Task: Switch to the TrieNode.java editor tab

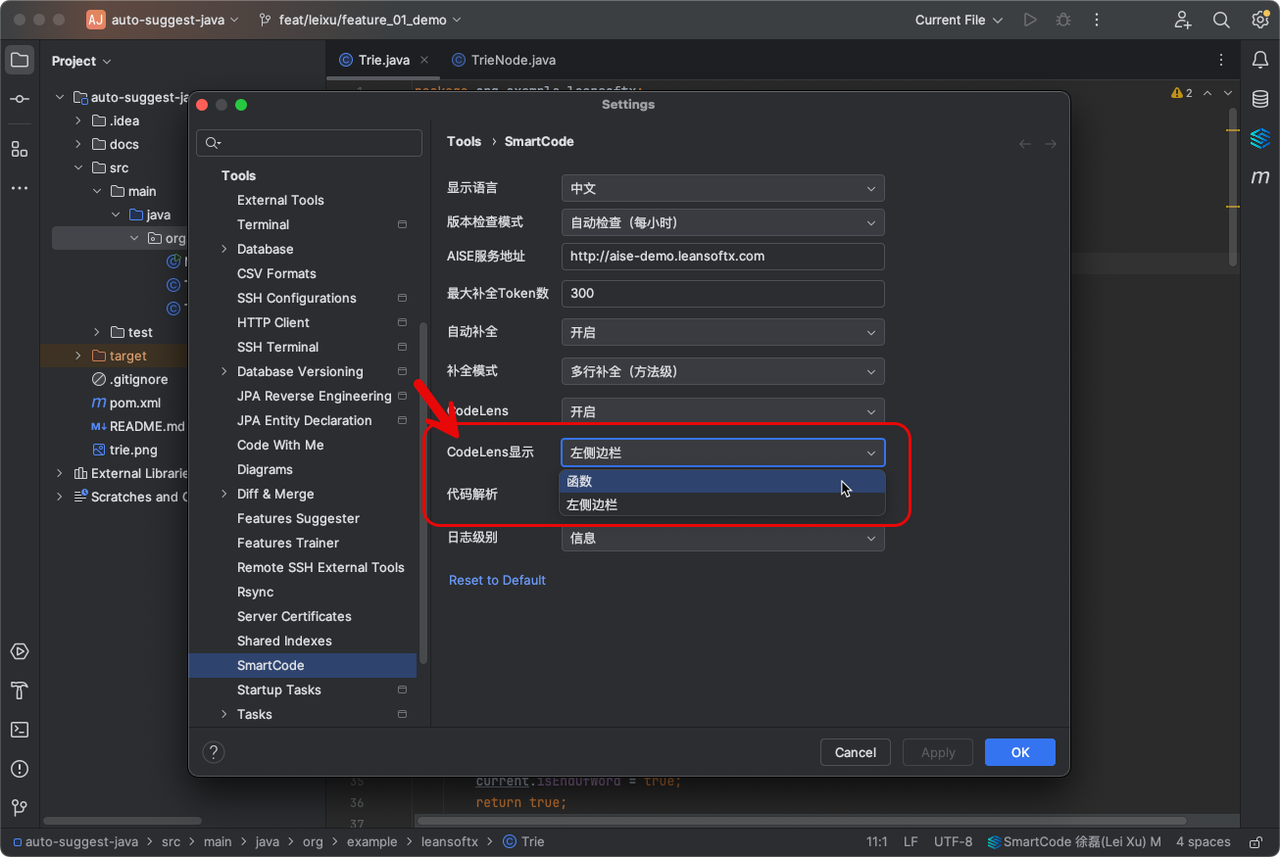Action: pyautogui.click(x=504, y=60)
